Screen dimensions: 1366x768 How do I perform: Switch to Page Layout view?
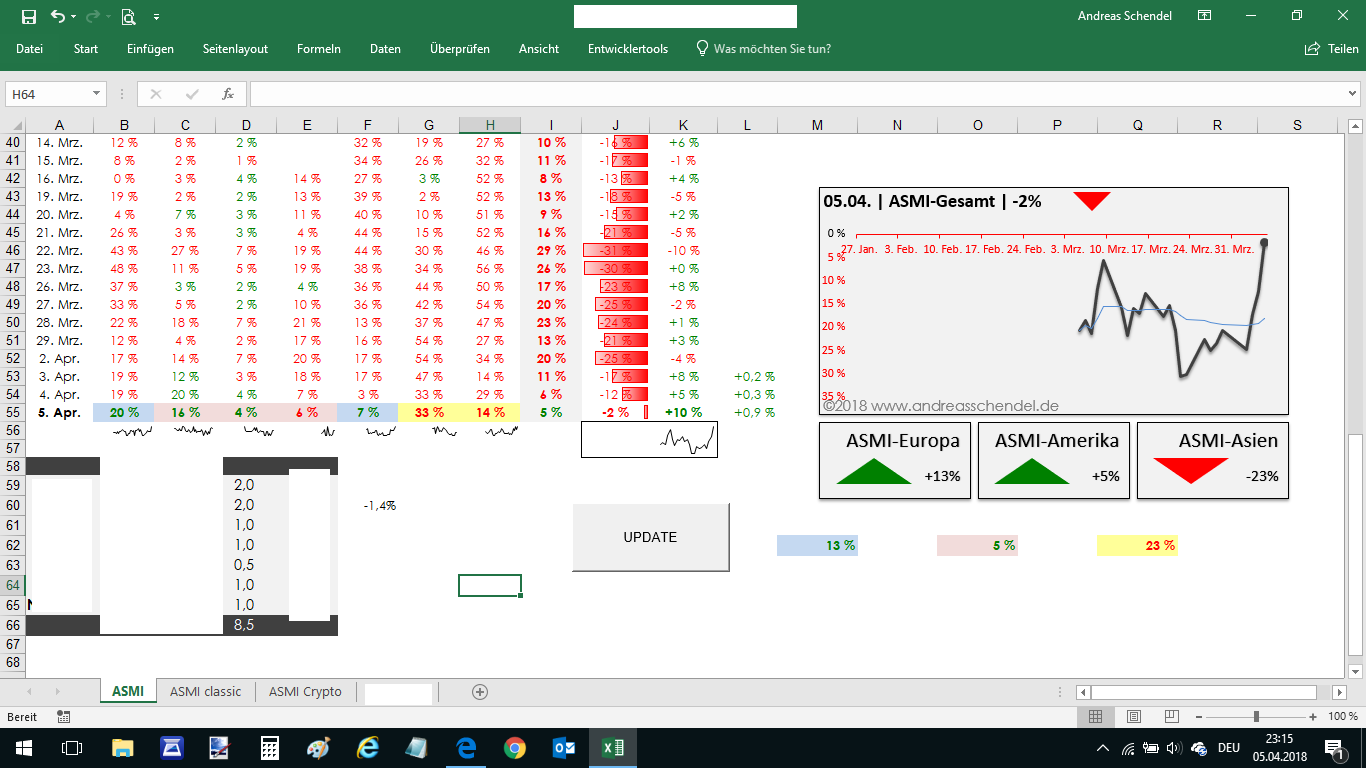coord(1133,717)
